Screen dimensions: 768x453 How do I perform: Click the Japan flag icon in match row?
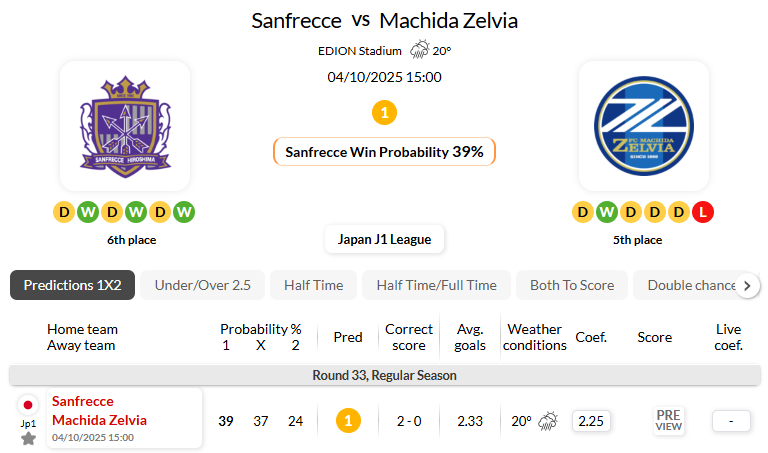click(x=28, y=405)
